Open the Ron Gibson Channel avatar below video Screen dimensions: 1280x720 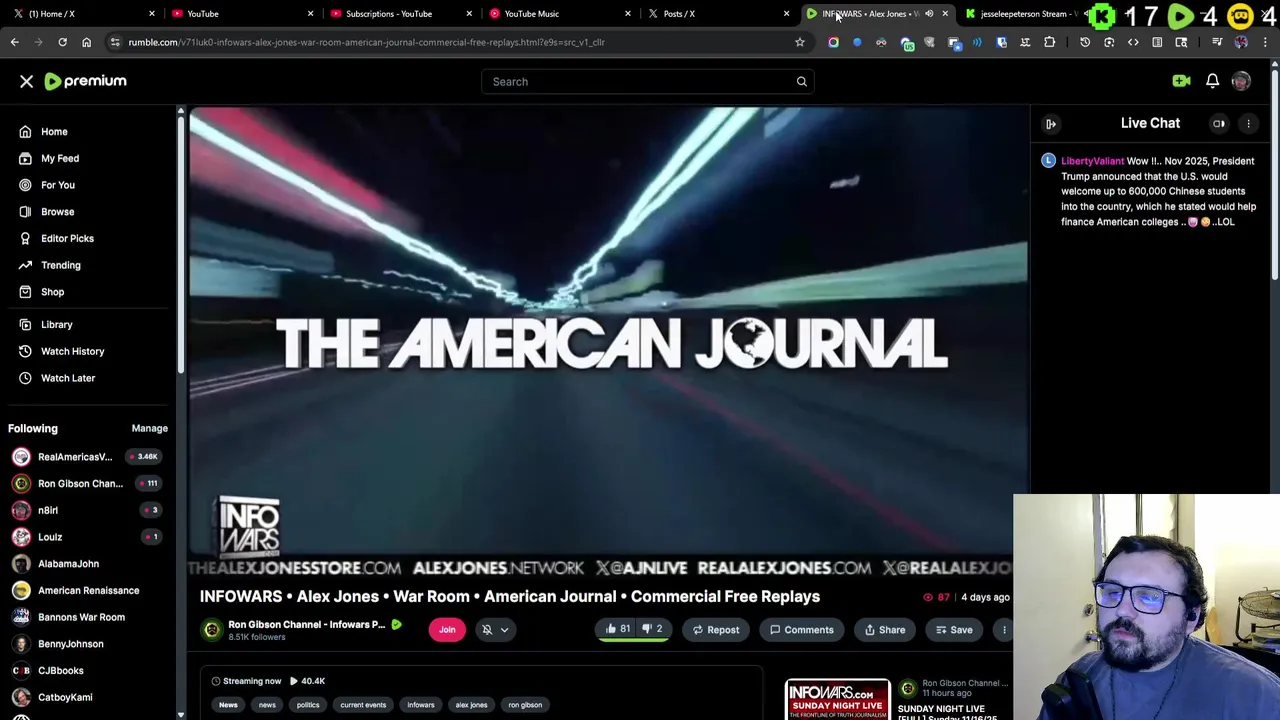pos(212,630)
